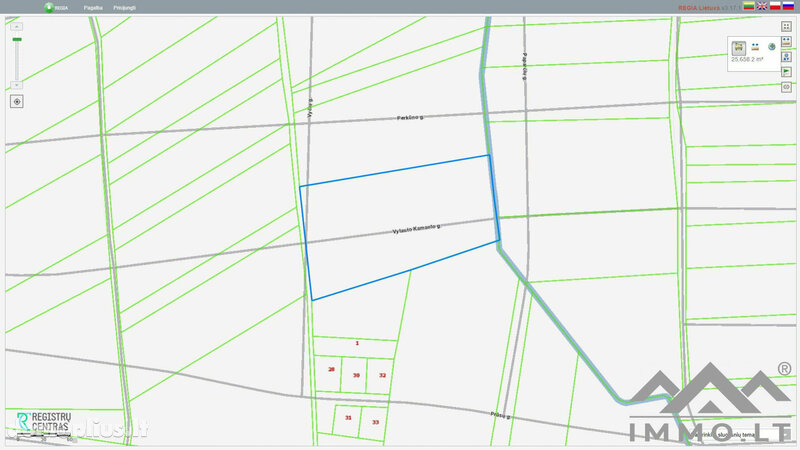The image size is (800, 450).
Task: Switch language to Lithuanian flag
Action: pos(748,6)
